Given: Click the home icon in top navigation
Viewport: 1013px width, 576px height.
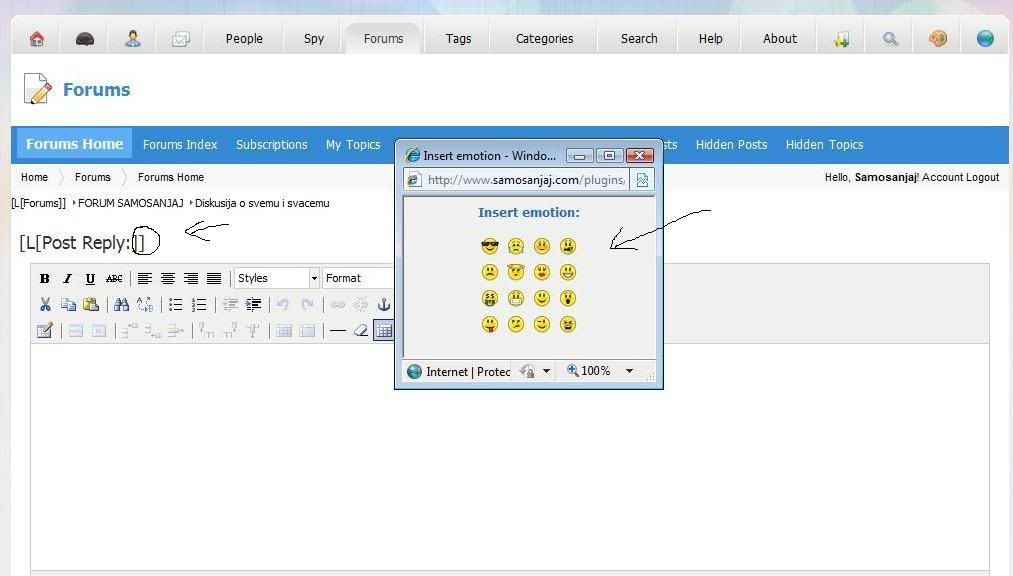Looking at the screenshot, I should (x=37, y=39).
